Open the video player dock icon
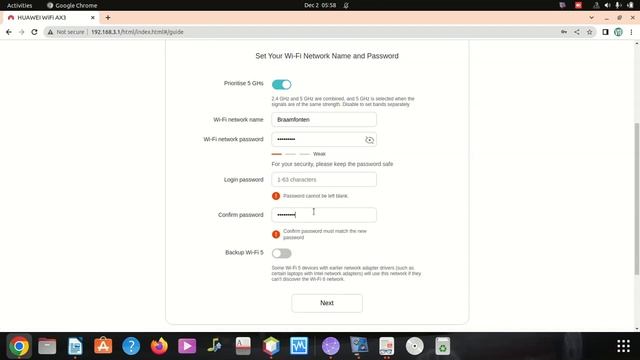Viewport: 640px width, 360px height. click(x=187, y=346)
